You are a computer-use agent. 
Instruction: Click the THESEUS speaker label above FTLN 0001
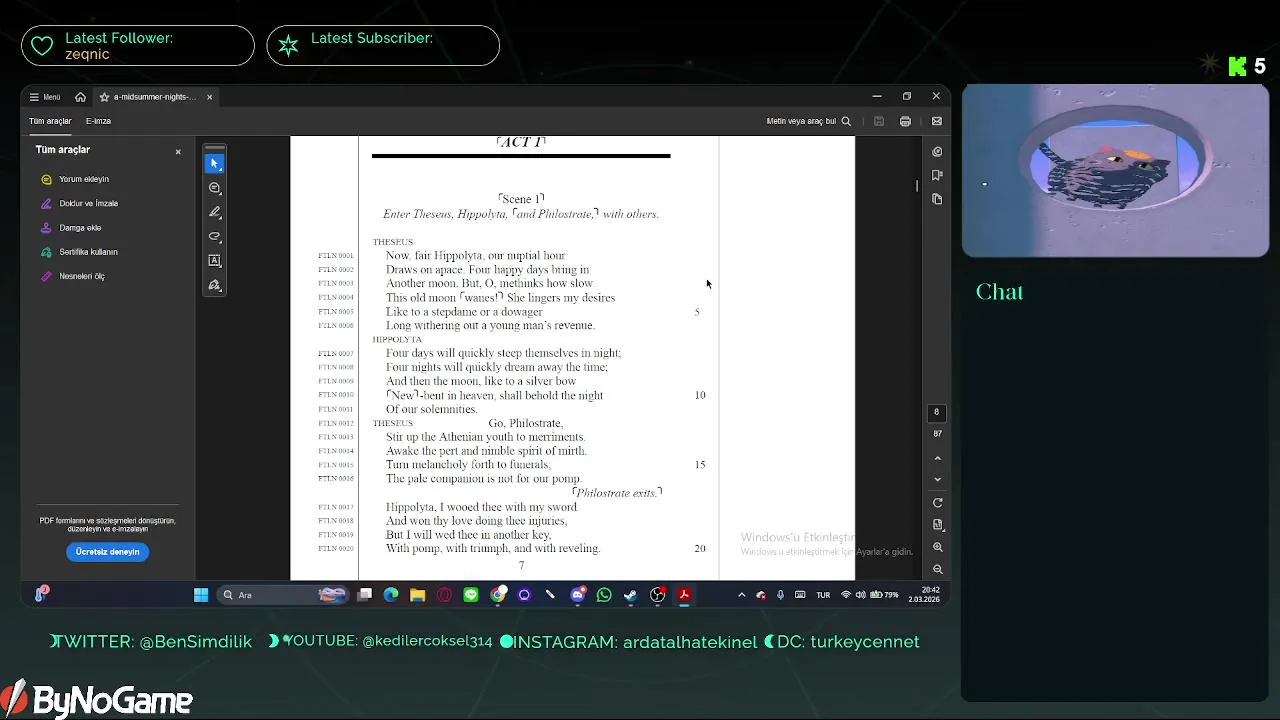(x=393, y=242)
